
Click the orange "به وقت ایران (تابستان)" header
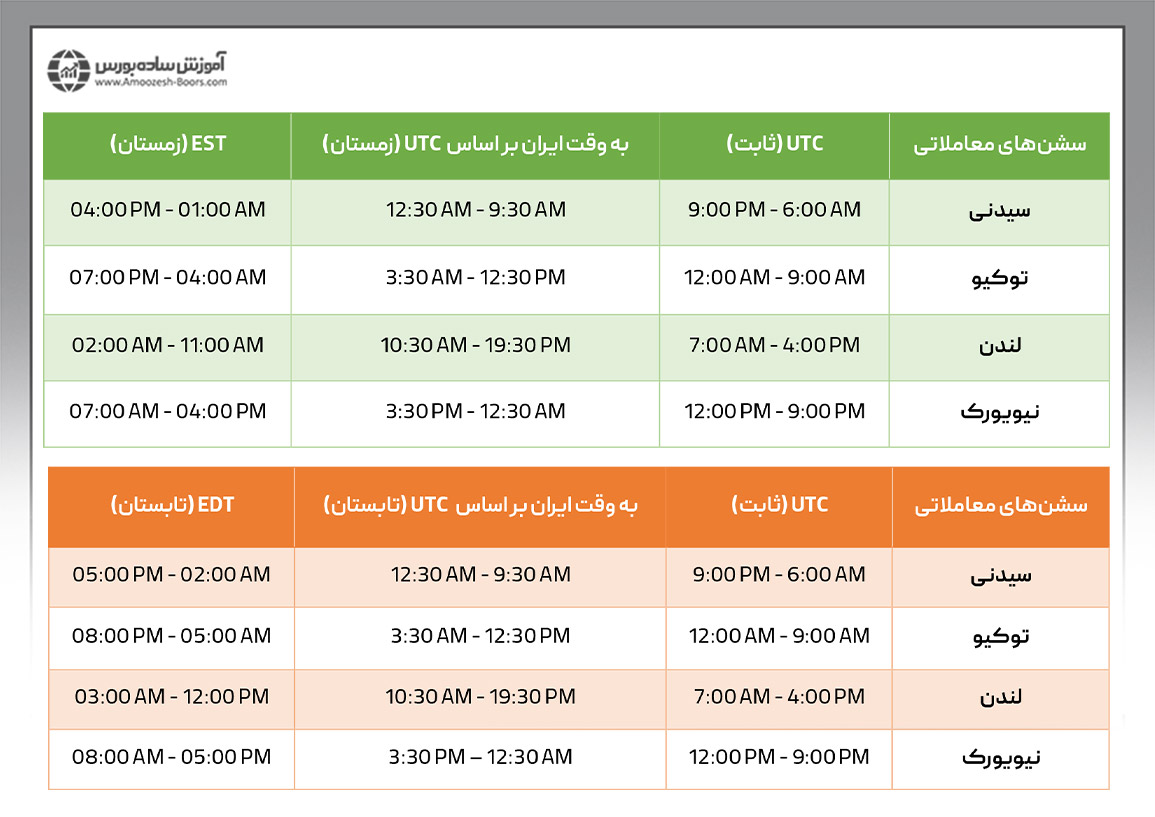click(x=481, y=505)
